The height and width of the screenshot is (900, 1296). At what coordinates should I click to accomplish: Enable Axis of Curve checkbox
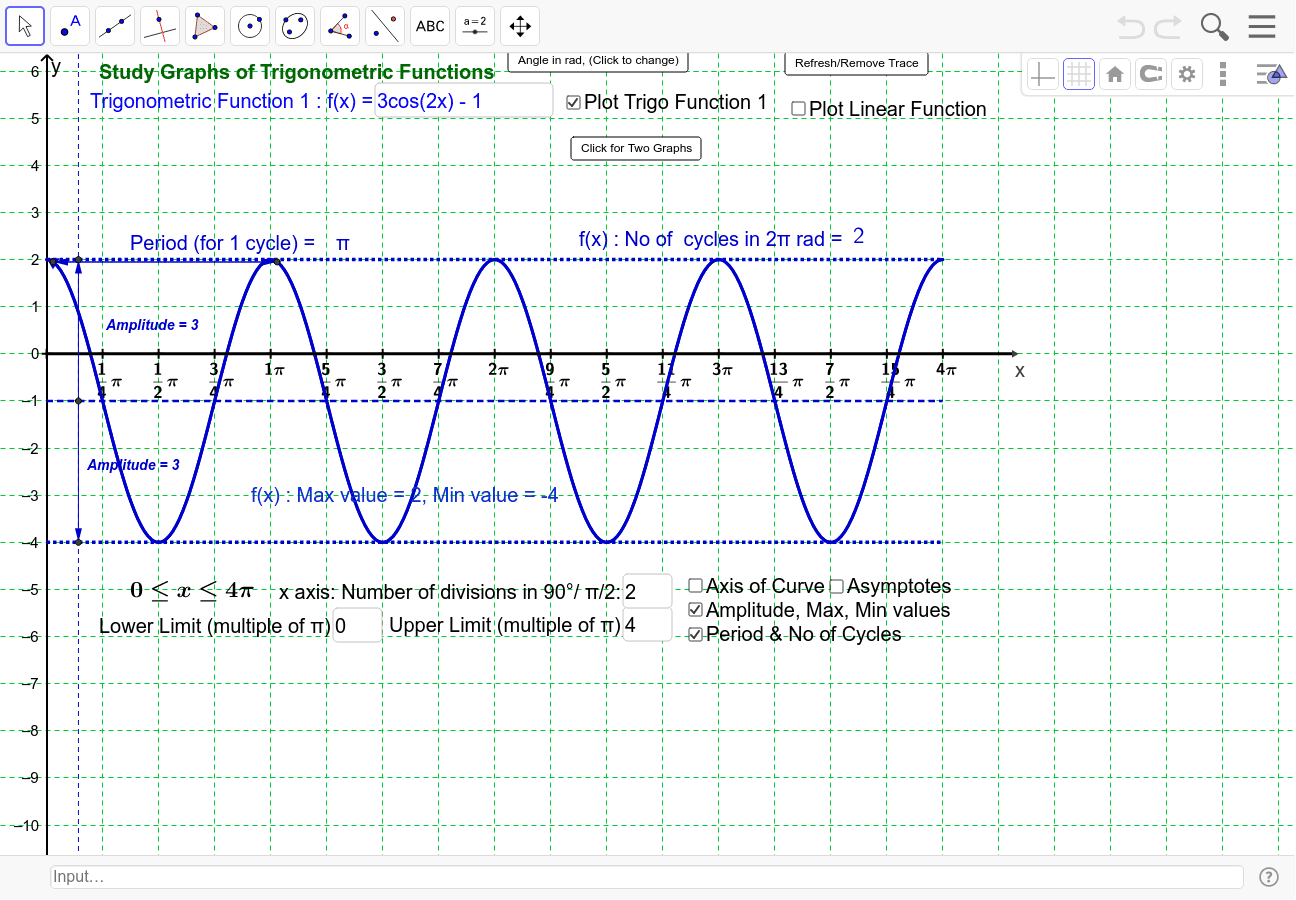(x=696, y=586)
